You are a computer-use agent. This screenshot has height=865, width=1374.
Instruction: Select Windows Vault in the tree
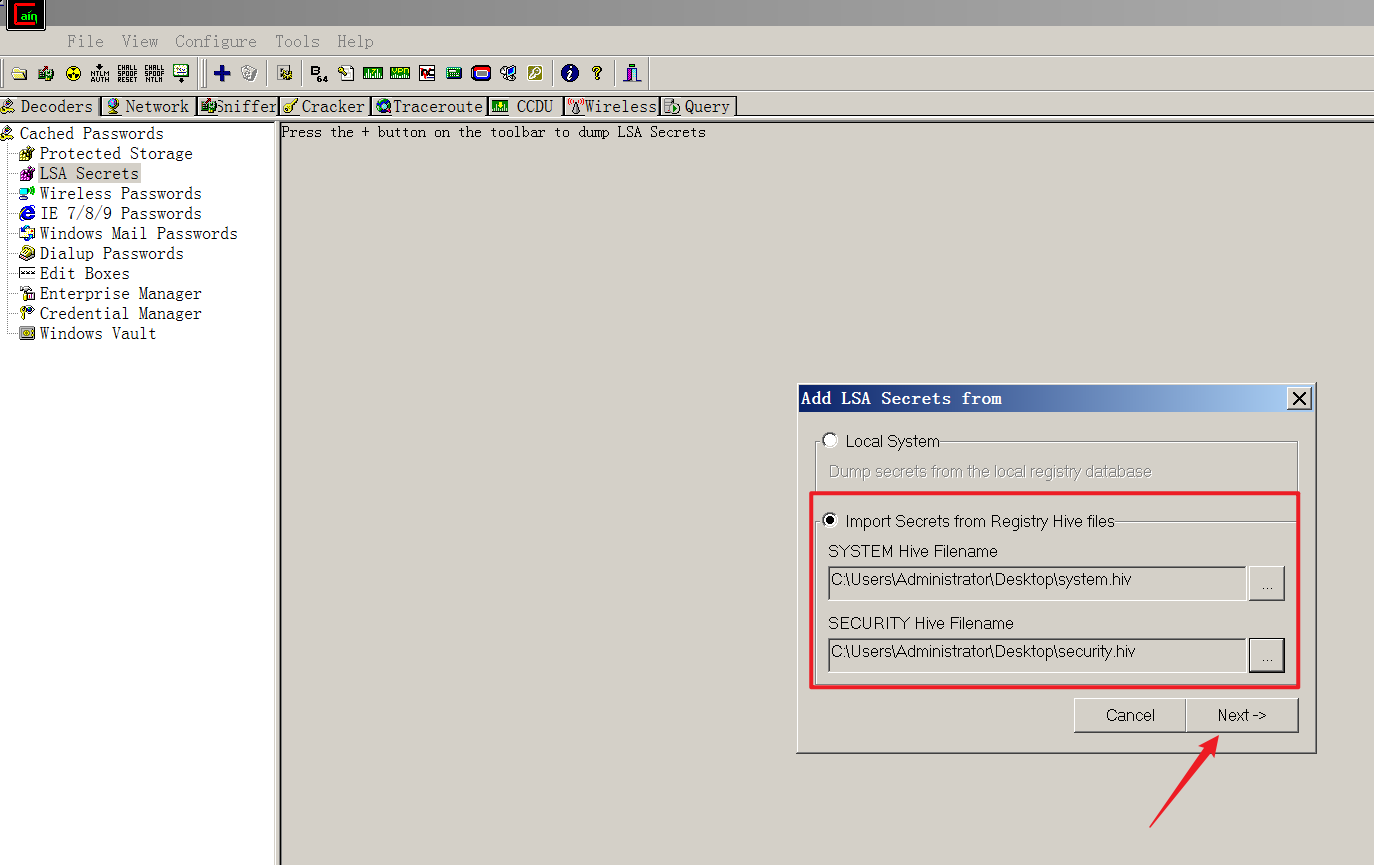click(98, 333)
